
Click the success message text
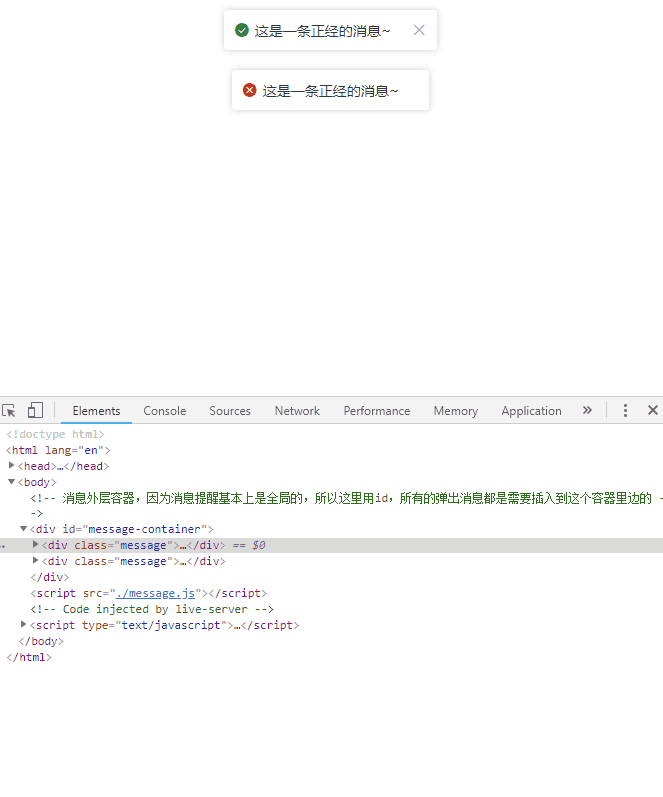point(322,31)
